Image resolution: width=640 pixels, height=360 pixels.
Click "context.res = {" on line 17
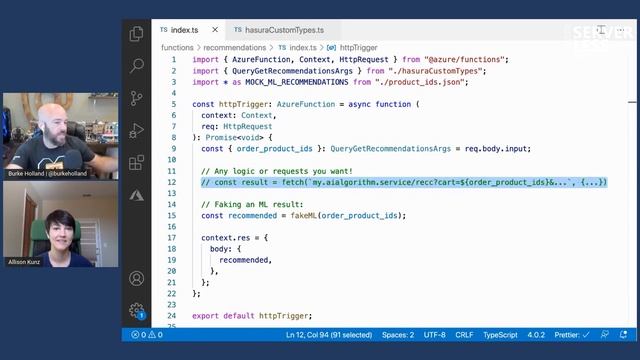tap(234, 238)
